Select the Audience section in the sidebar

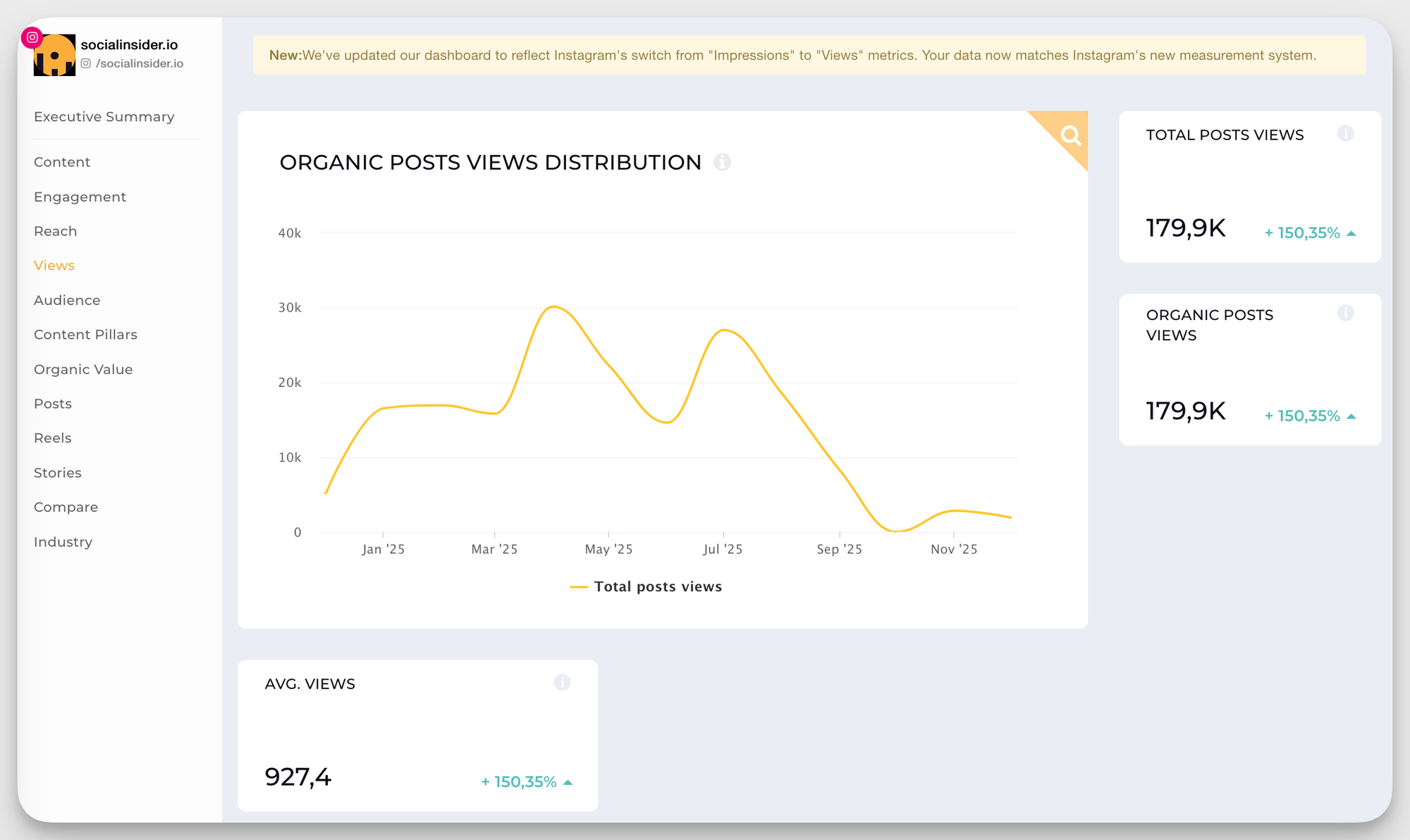[x=66, y=299]
